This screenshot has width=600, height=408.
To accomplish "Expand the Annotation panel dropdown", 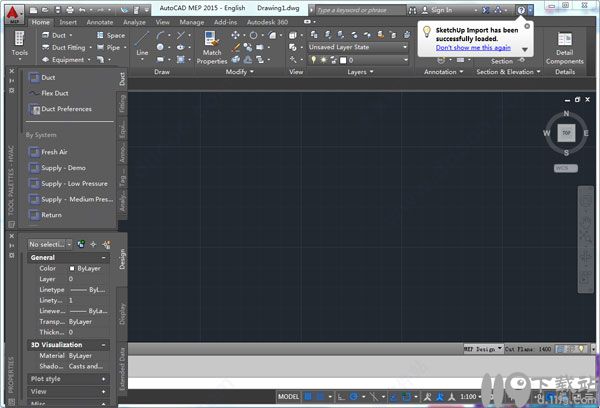I will 443,72.
